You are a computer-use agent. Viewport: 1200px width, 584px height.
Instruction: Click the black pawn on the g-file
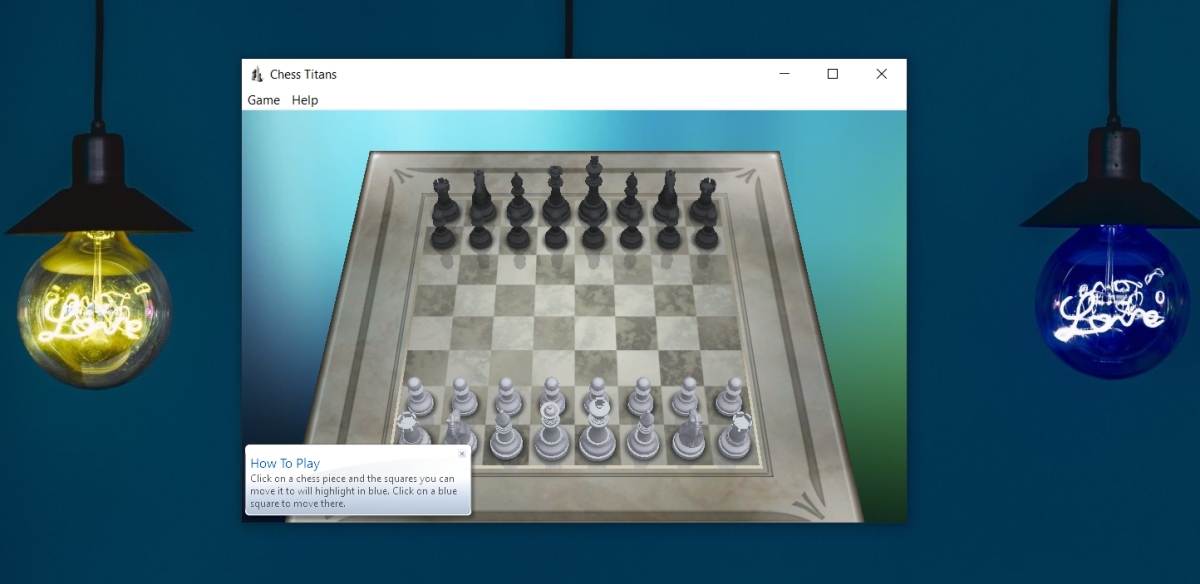pyautogui.click(x=669, y=231)
